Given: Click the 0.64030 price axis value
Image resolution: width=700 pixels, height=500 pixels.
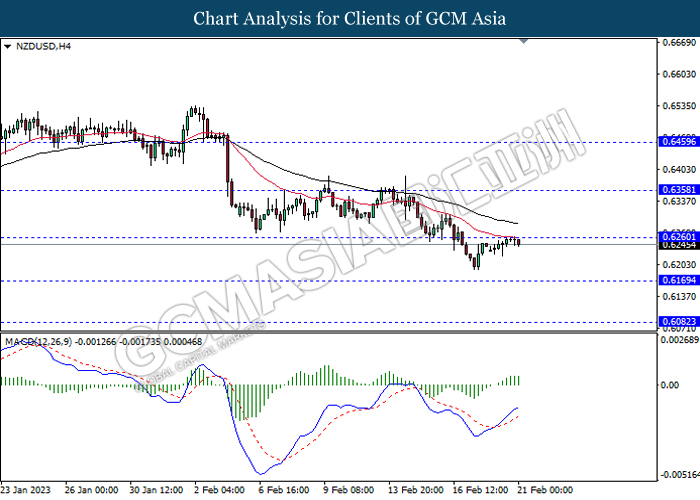Looking at the screenshot, I should click(x=679, y=170).
